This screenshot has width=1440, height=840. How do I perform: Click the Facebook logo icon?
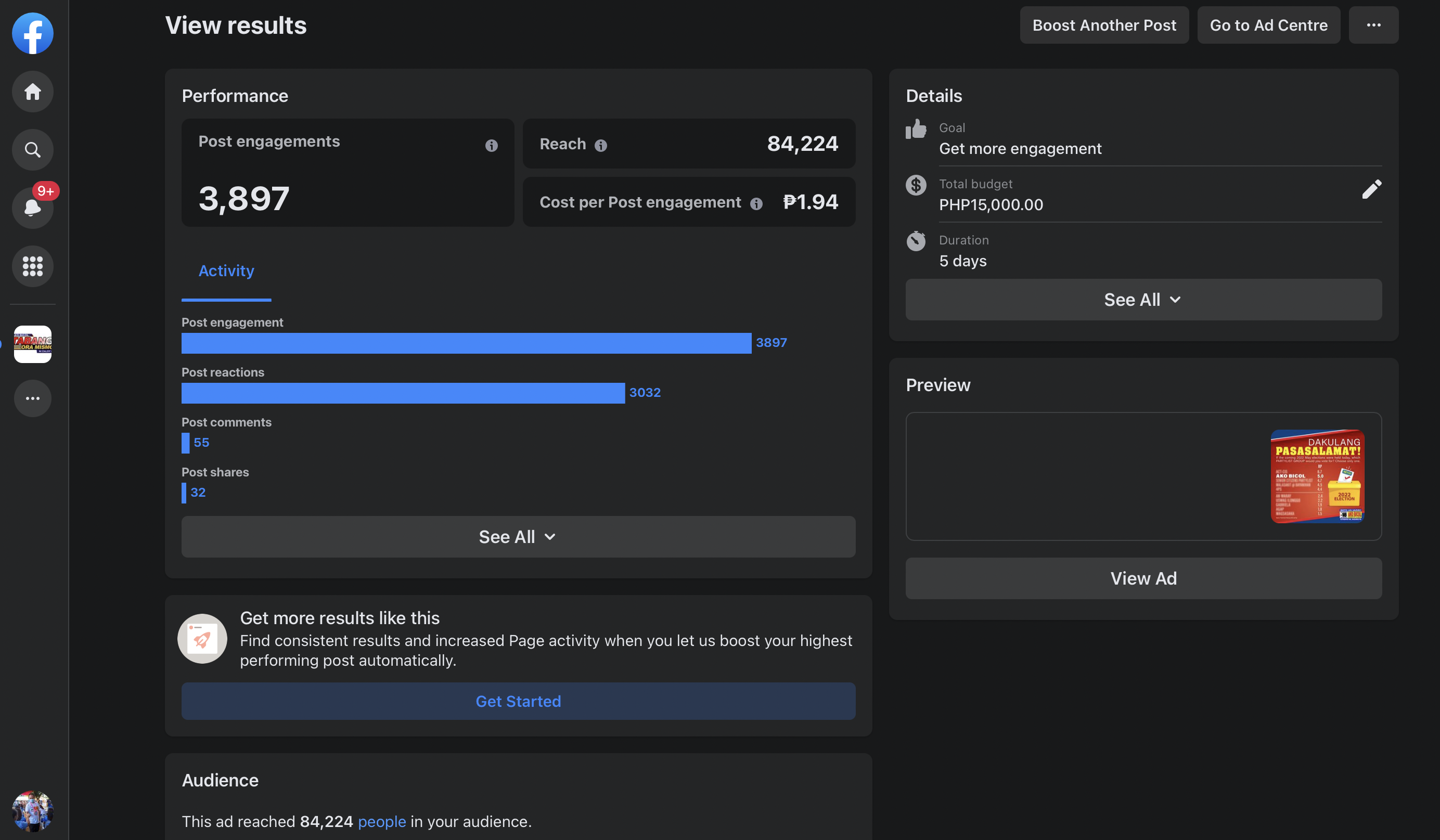click(x=33, y=33)
